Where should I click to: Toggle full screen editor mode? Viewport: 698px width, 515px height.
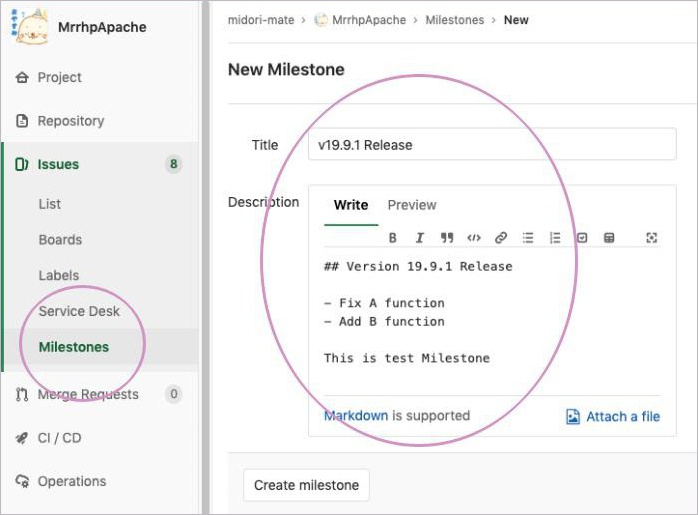(652, 238)
